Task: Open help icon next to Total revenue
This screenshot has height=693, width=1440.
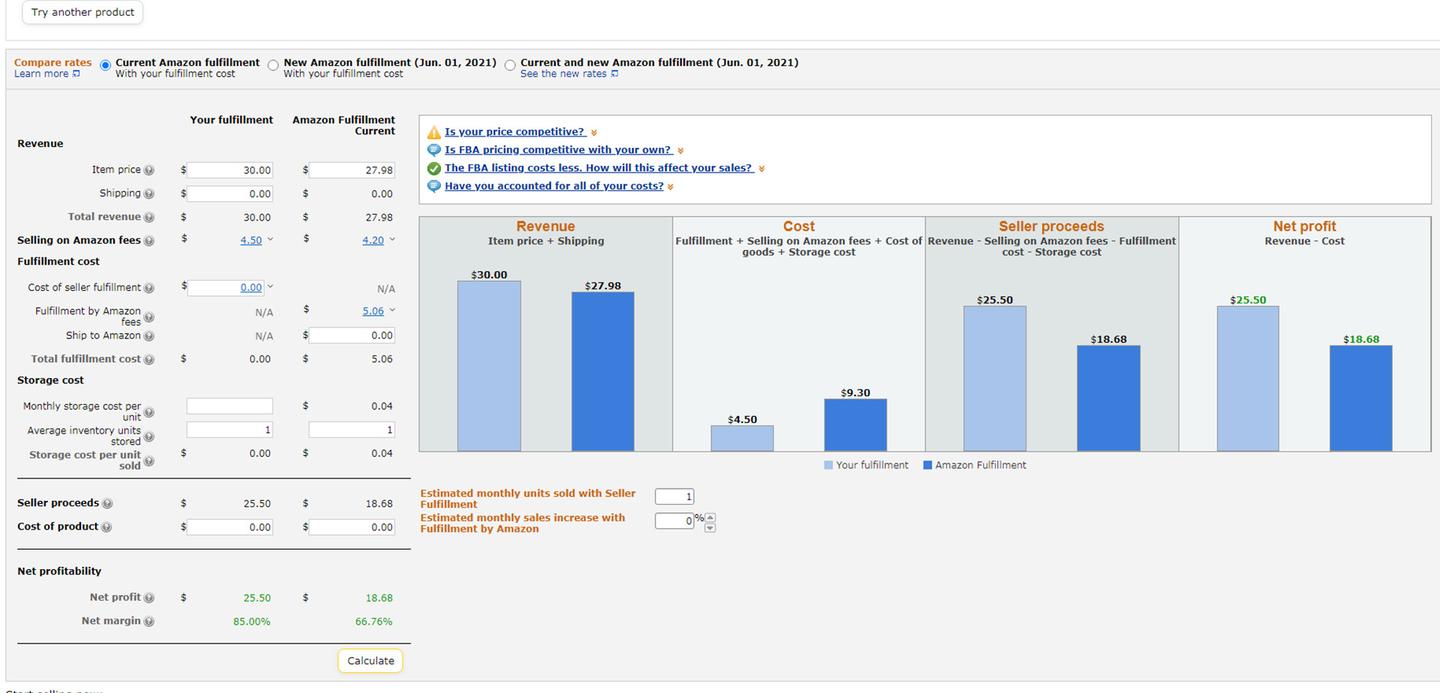Action: (x=149, y=217)
